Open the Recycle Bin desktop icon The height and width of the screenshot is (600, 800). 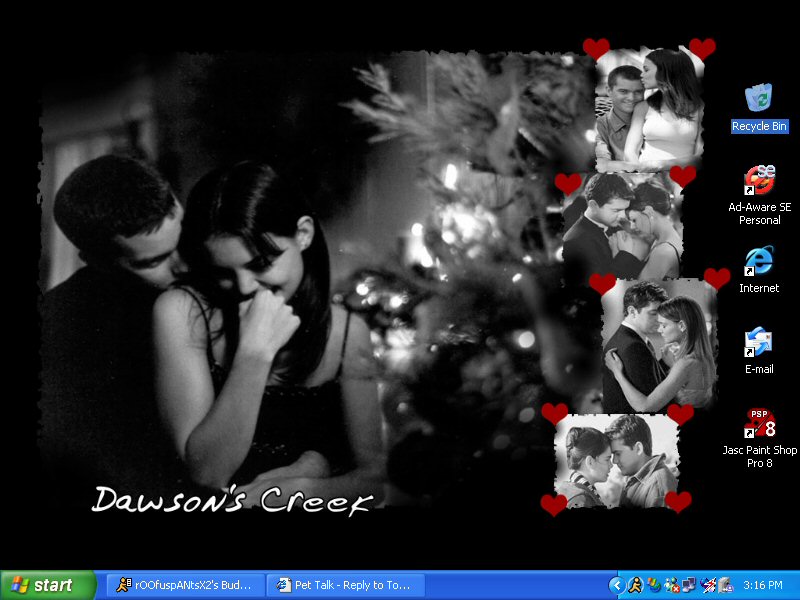(x=759, y=99)
